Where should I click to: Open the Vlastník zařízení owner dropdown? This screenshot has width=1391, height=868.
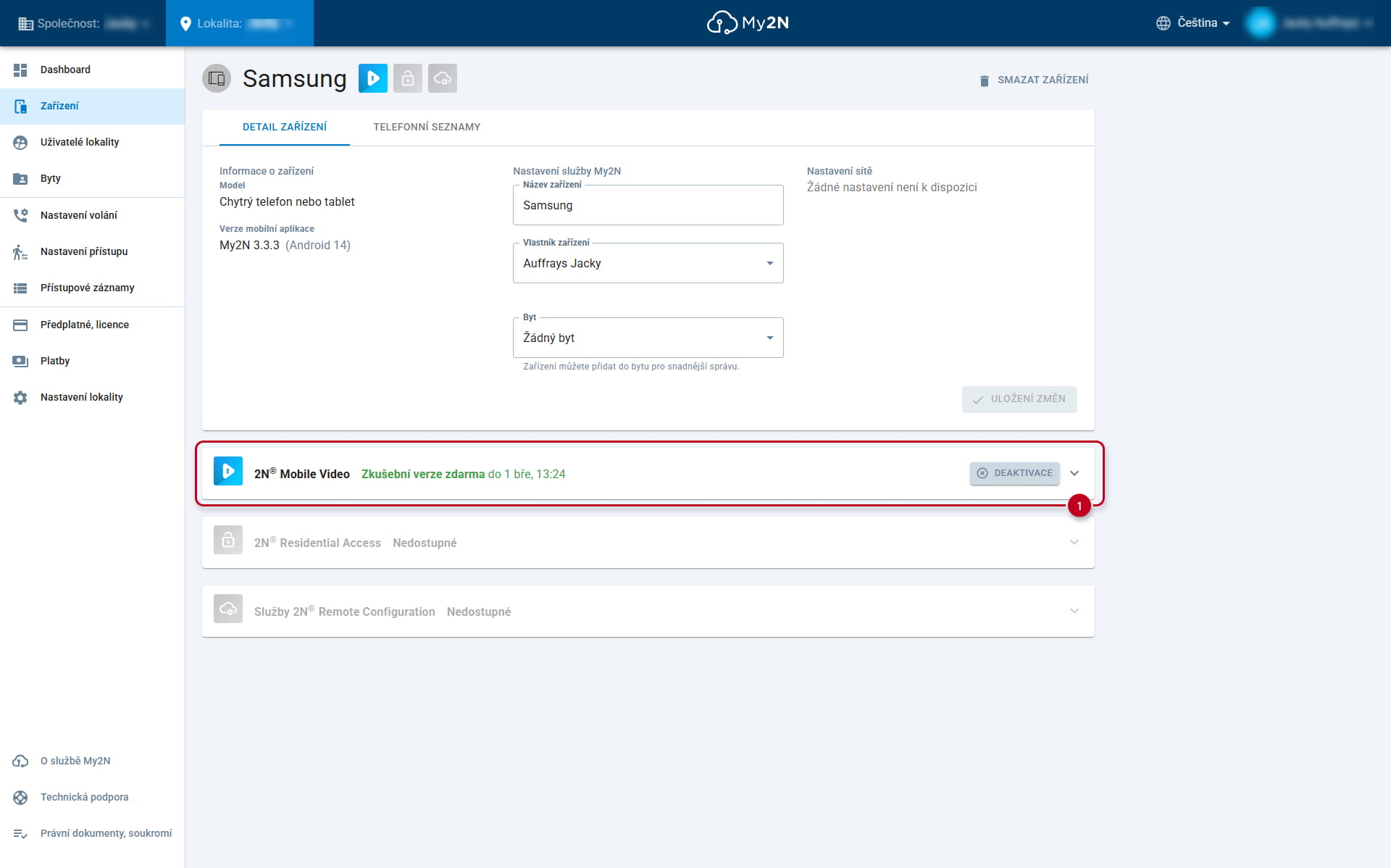point(648,263)
